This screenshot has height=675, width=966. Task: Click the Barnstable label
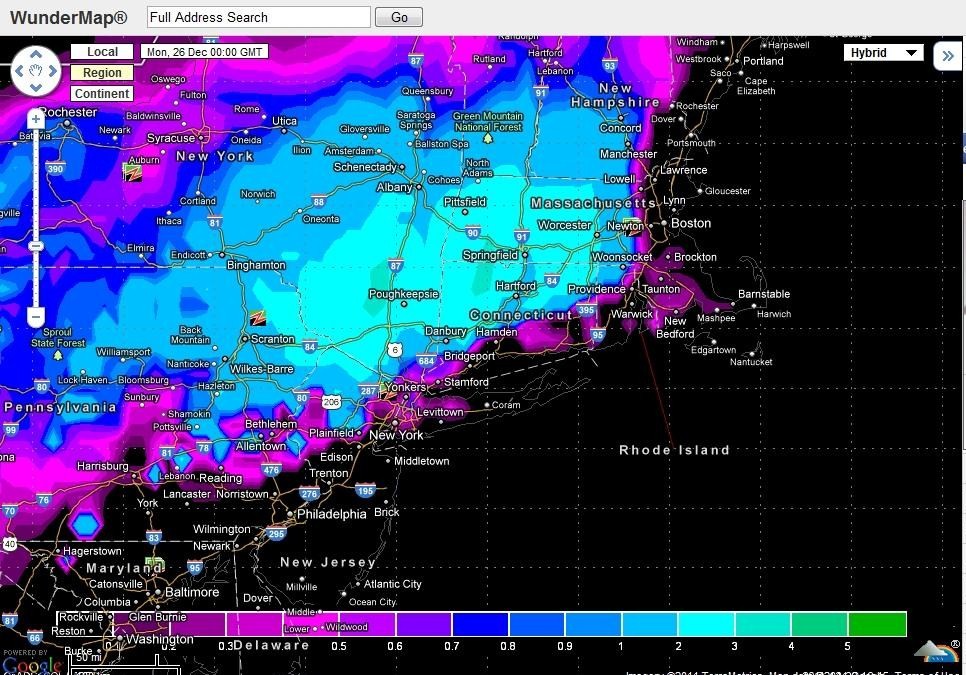pos(764,294)
